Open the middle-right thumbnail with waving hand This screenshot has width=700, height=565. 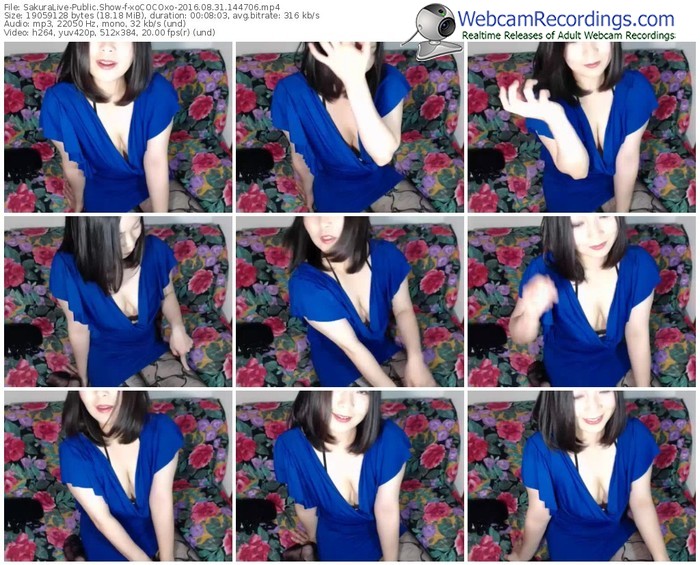582,302
